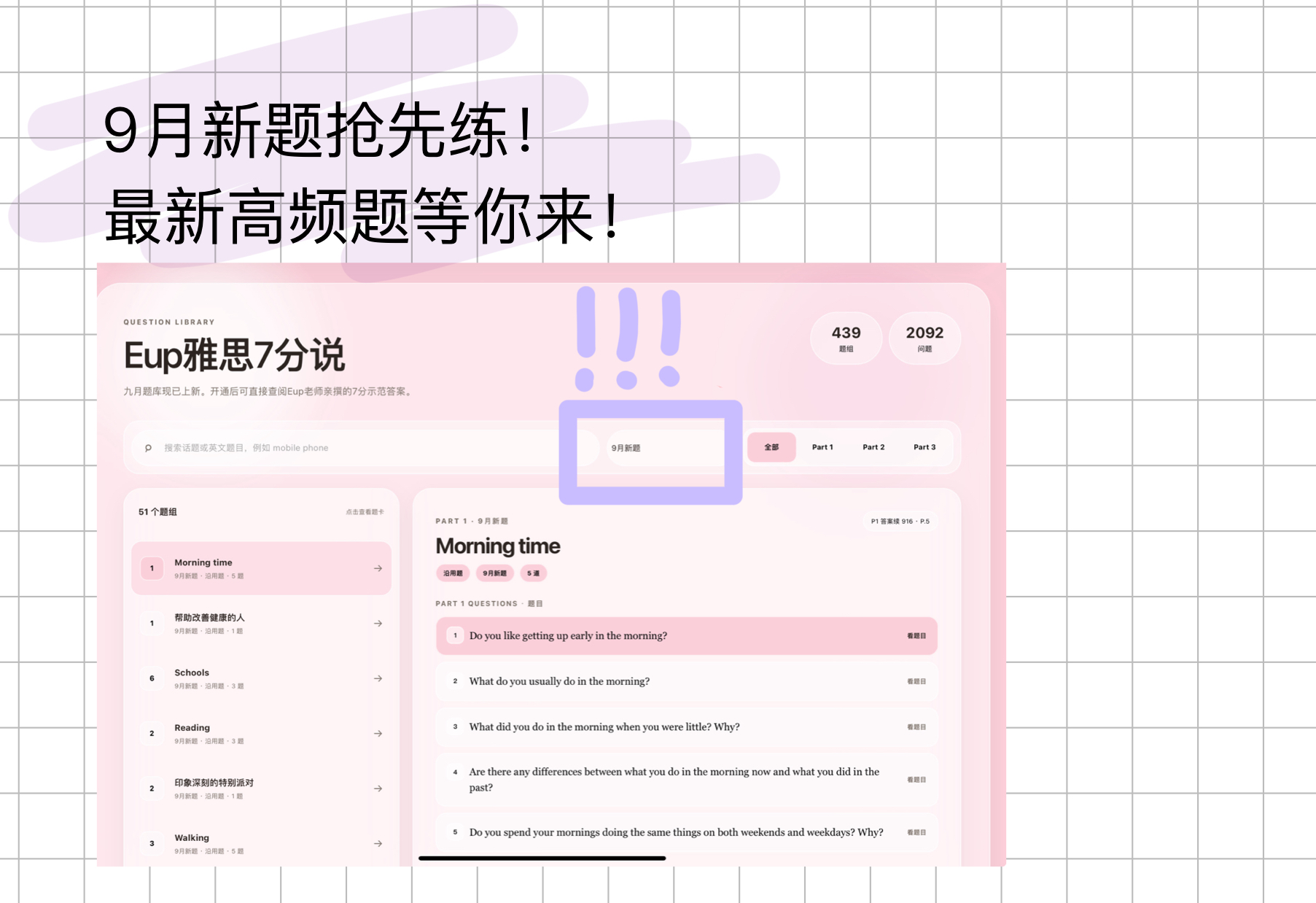
Task: Click the Eup雅思7分说 title
Action: point(234,356)
